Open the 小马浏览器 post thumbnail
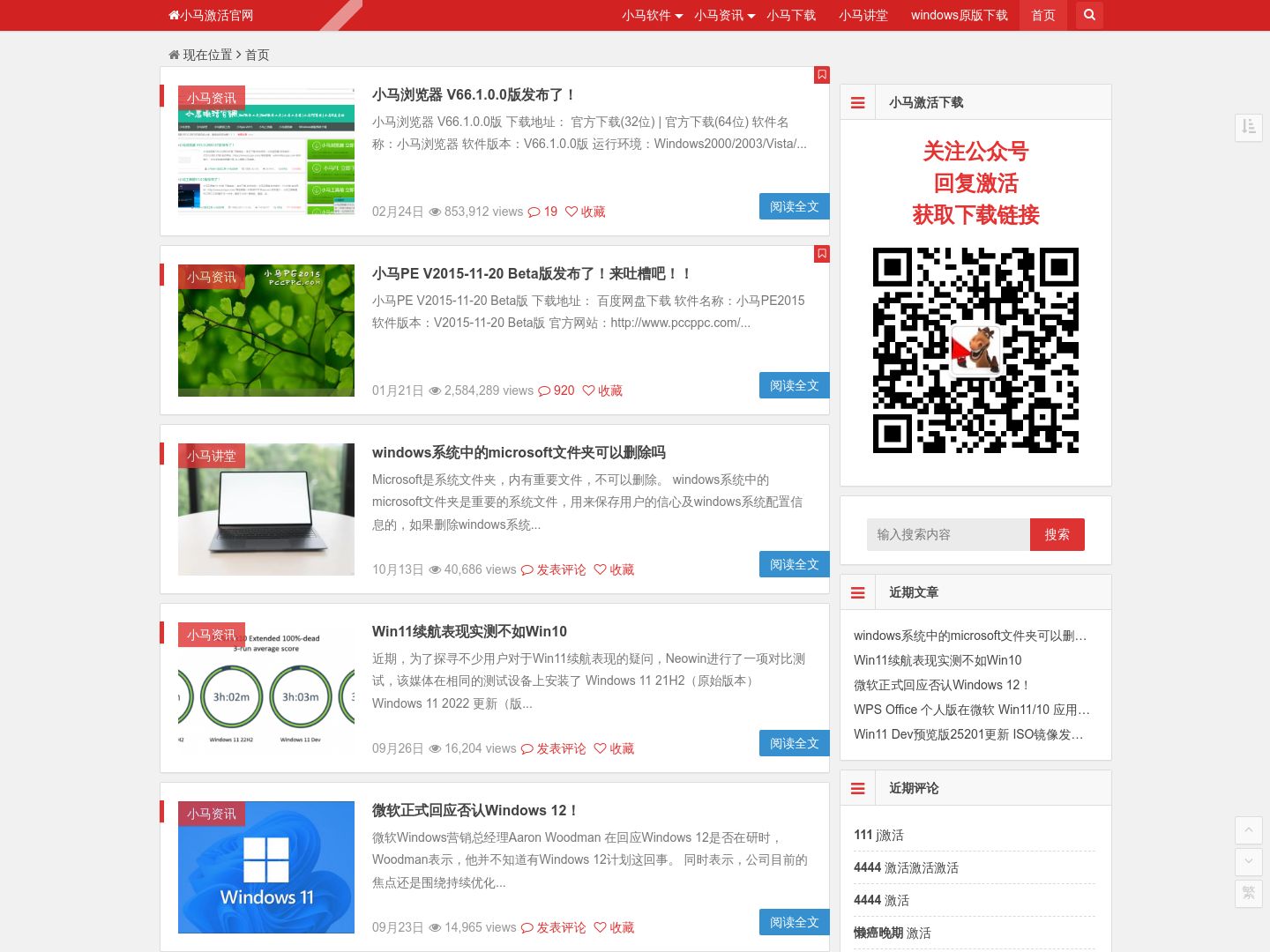 (266, 152)
